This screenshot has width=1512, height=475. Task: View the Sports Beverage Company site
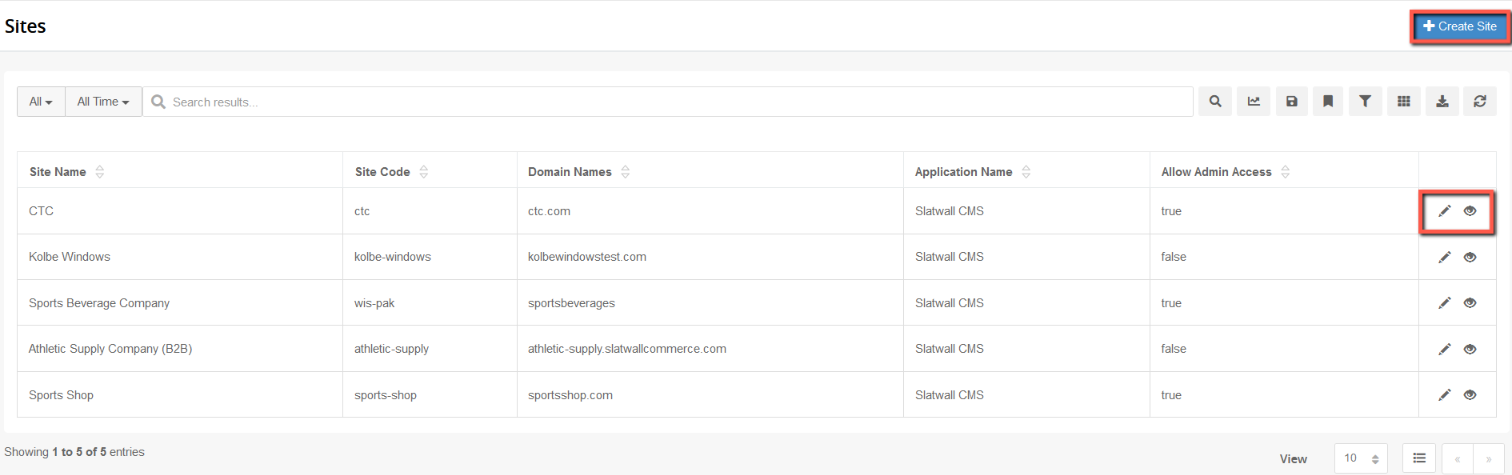click(x=1470, y=303)
